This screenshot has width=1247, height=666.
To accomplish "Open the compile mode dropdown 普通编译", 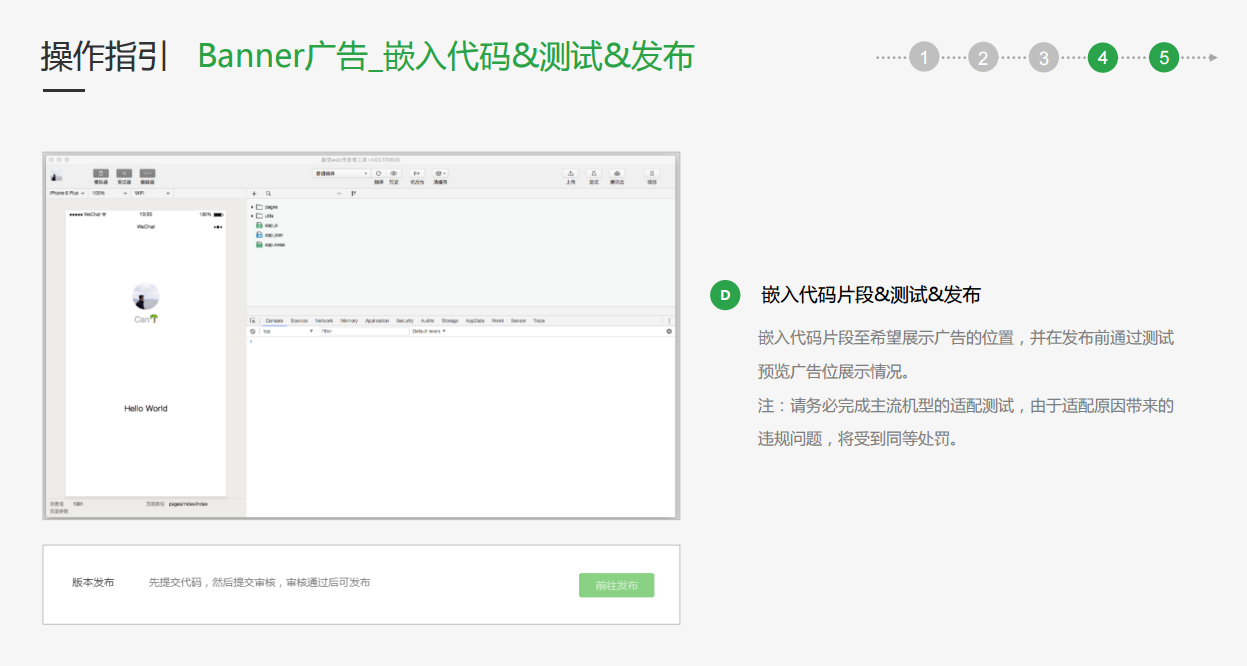I will click(341, 173).
